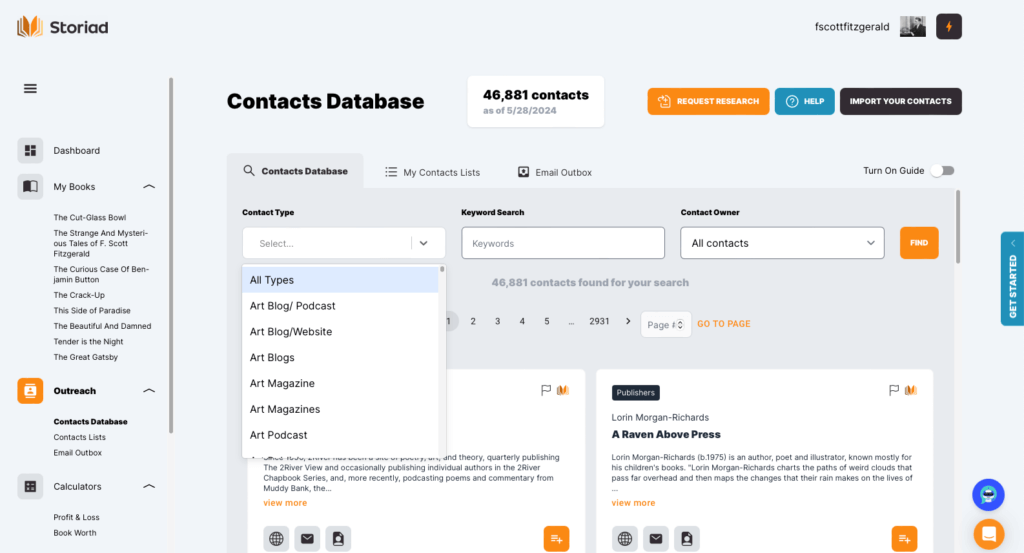Select Art Magazine from contact type list
This screenshot has width=1024, height=553.
point(282,383)
